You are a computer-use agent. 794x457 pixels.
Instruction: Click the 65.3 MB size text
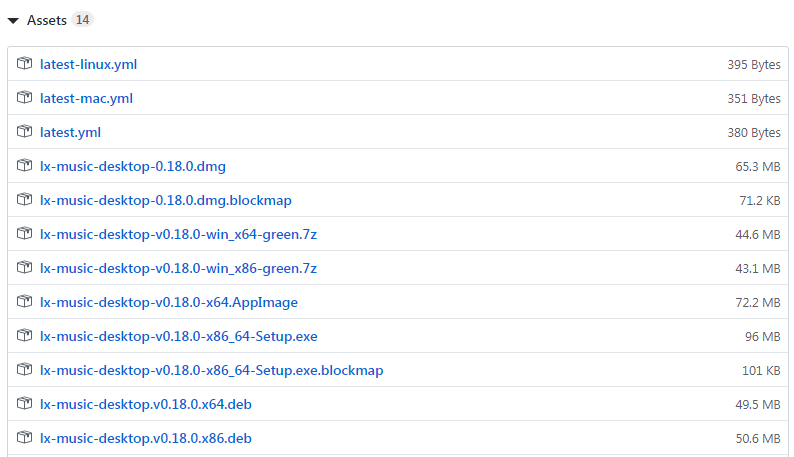pyautogui.click(x=758, y=167)
